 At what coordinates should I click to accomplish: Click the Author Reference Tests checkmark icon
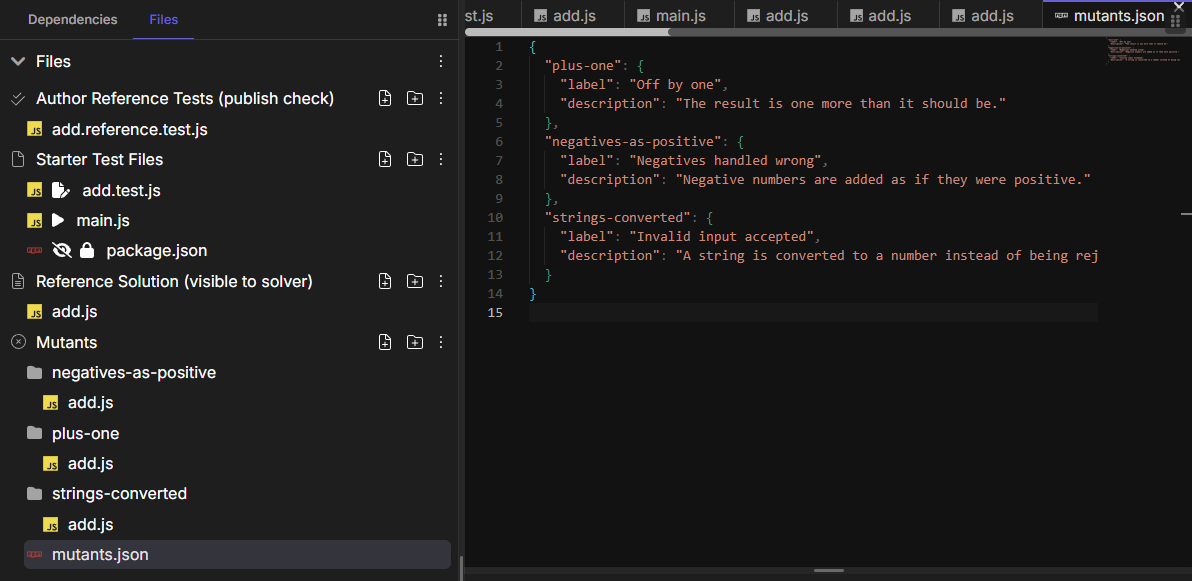pos(18,99)
